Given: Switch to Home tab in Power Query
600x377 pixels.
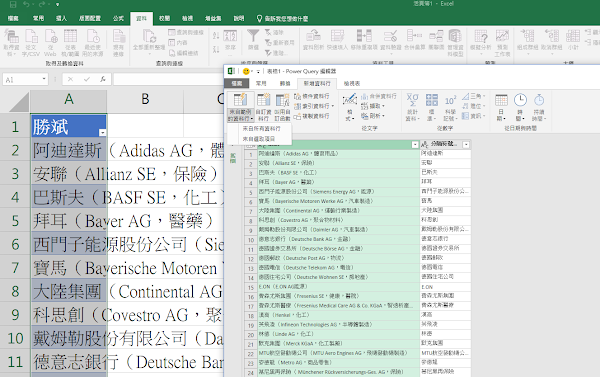Looking at the screenshot, I should [x=261, y=83].
